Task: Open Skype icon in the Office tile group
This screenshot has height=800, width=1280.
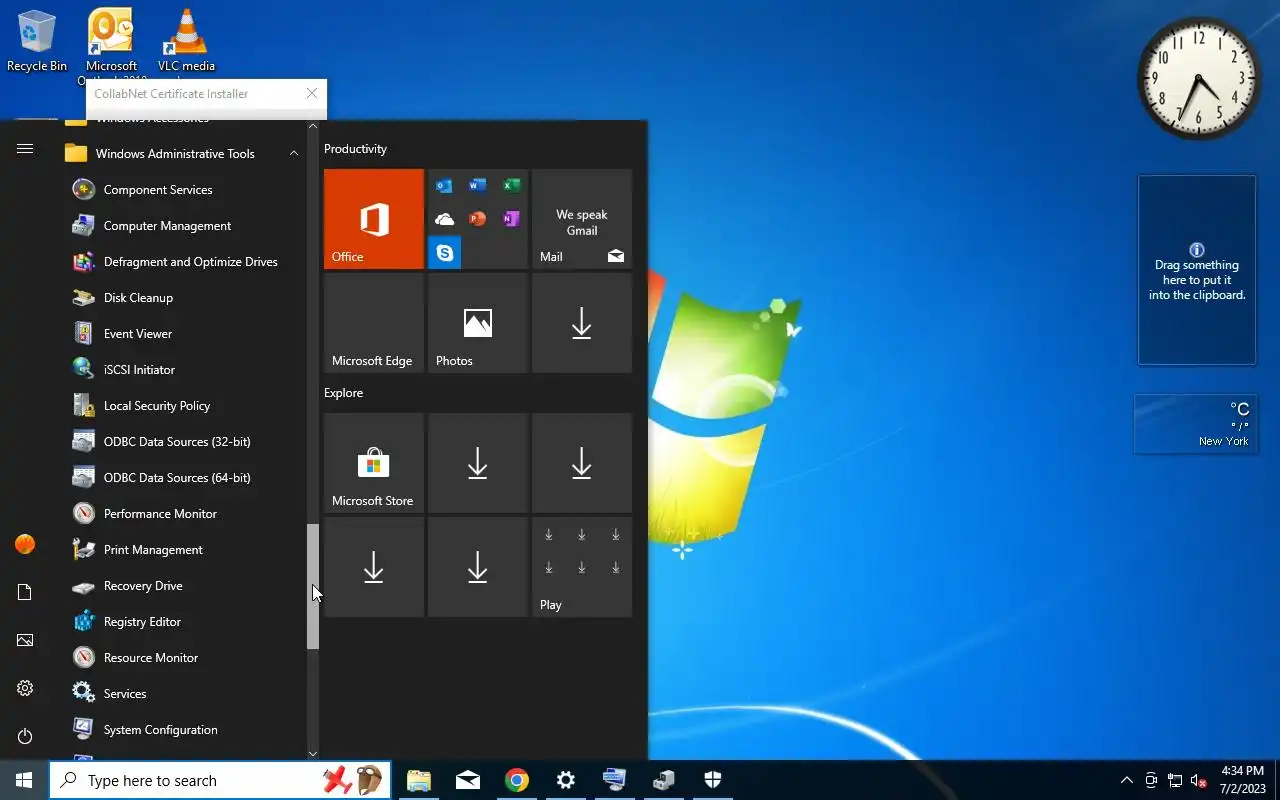Action: coord(445,253)
